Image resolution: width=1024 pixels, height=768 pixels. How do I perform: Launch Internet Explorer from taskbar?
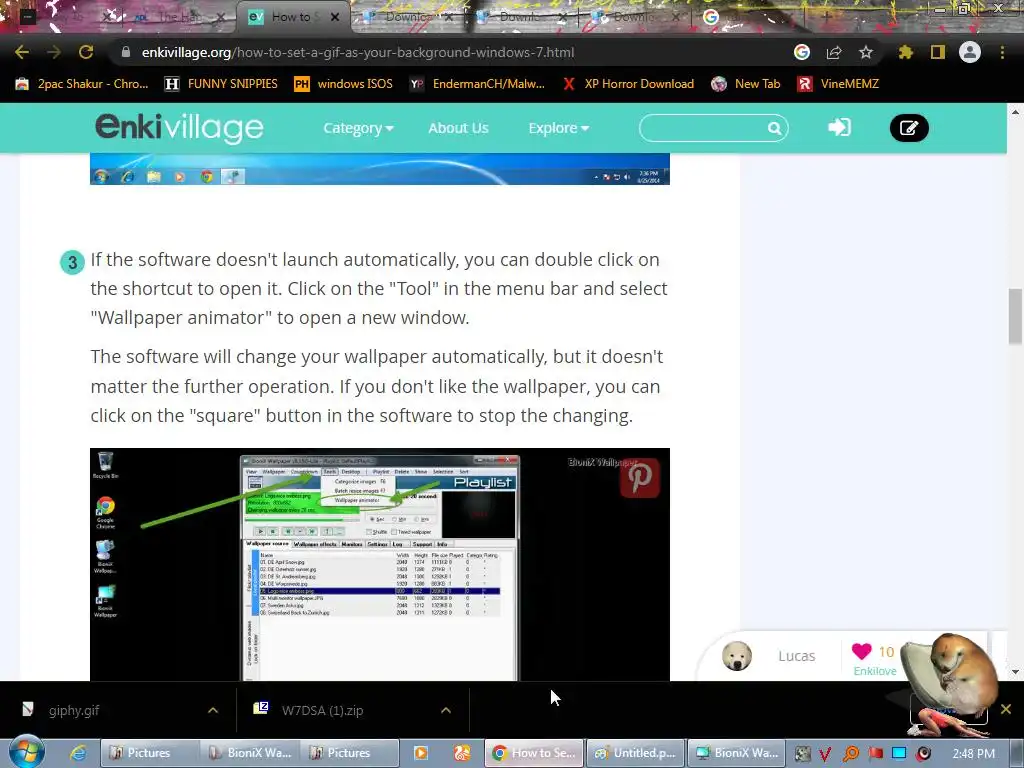pyautogui.click(x=78, y=753)
